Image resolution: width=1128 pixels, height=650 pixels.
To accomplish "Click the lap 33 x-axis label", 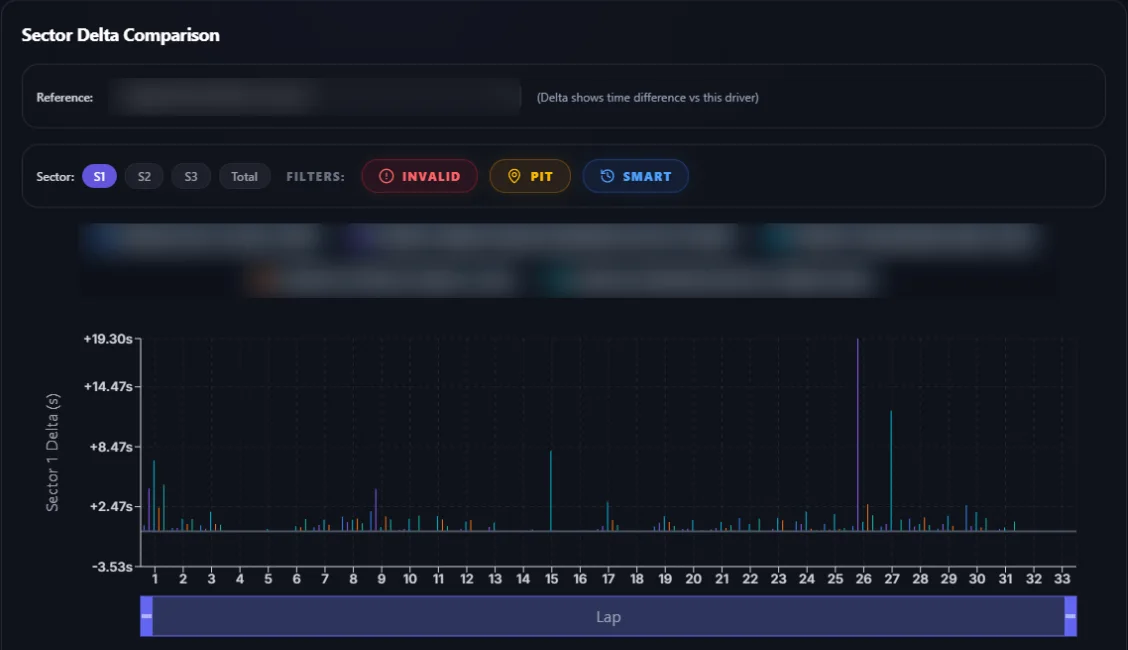I will tap(1062, 579).
